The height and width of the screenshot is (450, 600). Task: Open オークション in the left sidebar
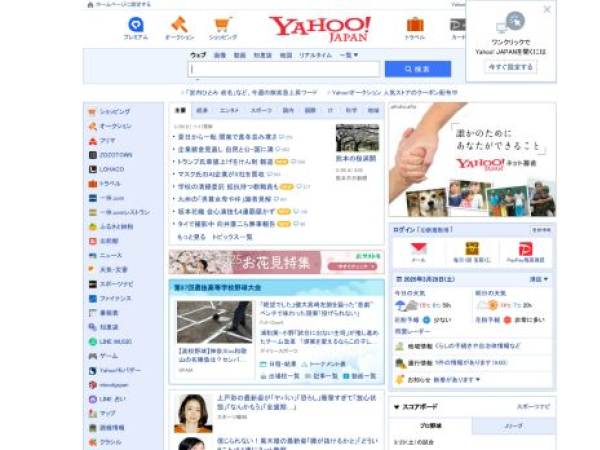pos(115,126)
